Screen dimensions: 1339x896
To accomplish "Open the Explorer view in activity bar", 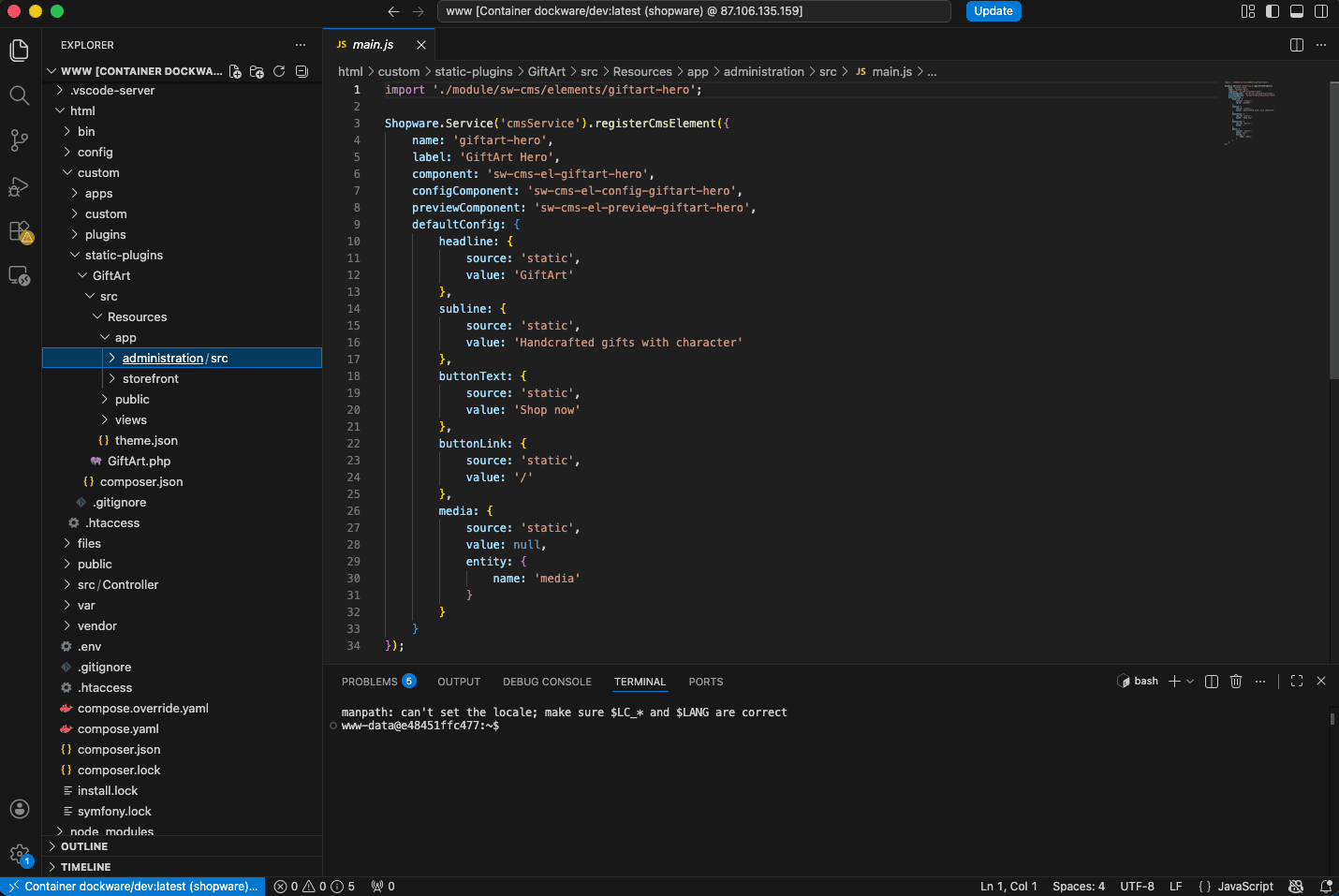I will tap(19, 50).
